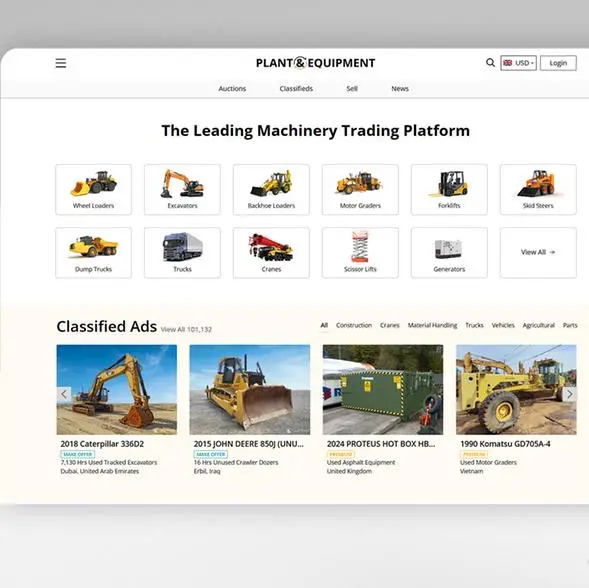Open the Caterpillar 336D2 excavator photo
Viewport: 589px width, 588px height.
pos(117,390)
